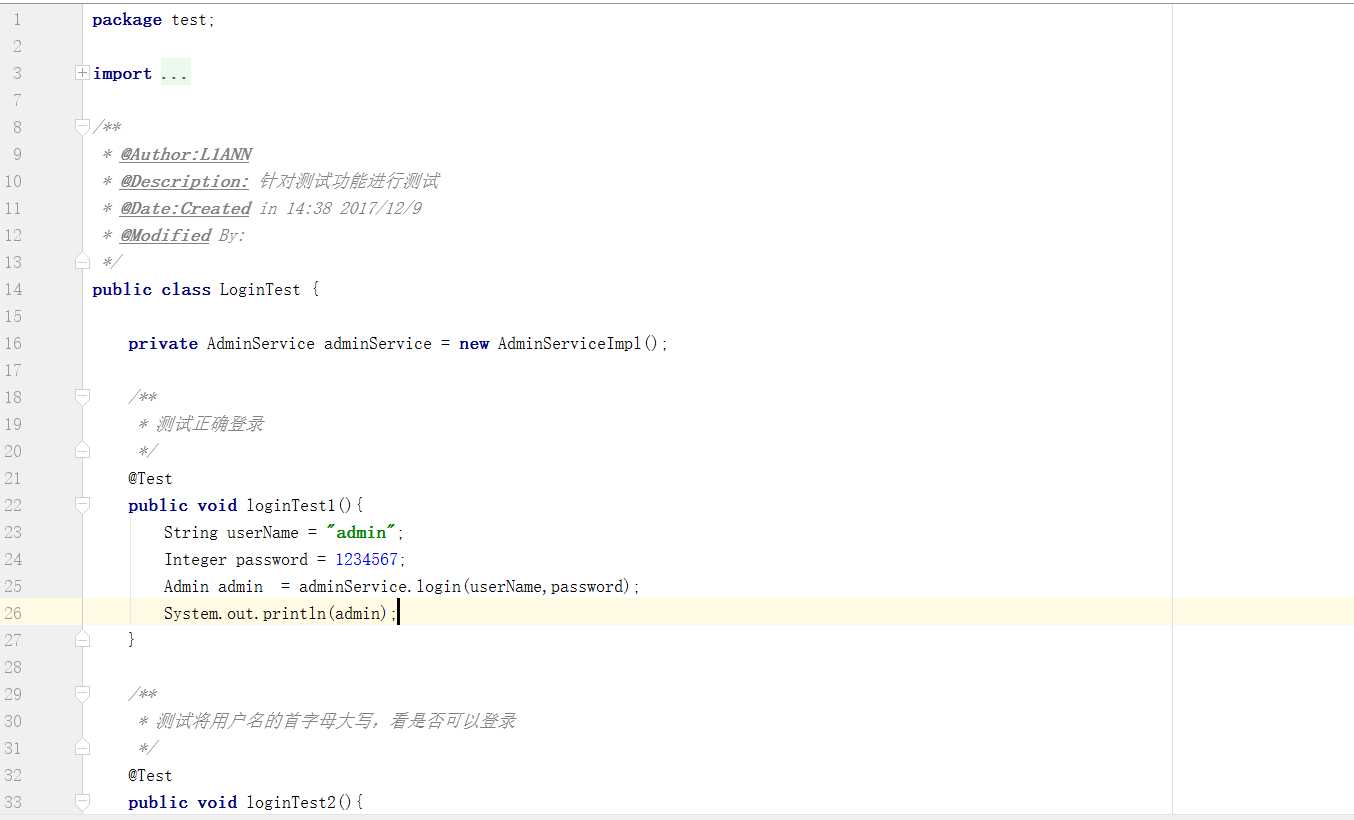Click the LoginTest class name
The width and height of the screenshot is (1354, 820).
point(260,289)
